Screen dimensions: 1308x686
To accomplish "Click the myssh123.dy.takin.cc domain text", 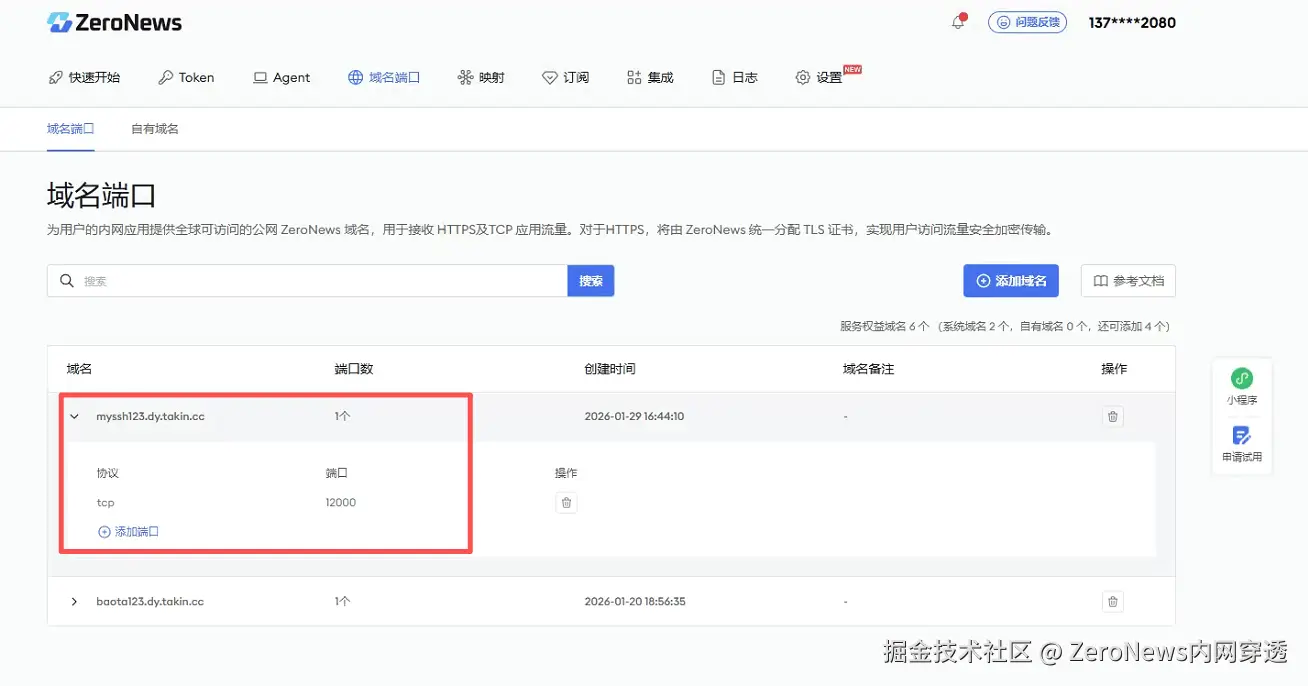I will coord(150,416).
